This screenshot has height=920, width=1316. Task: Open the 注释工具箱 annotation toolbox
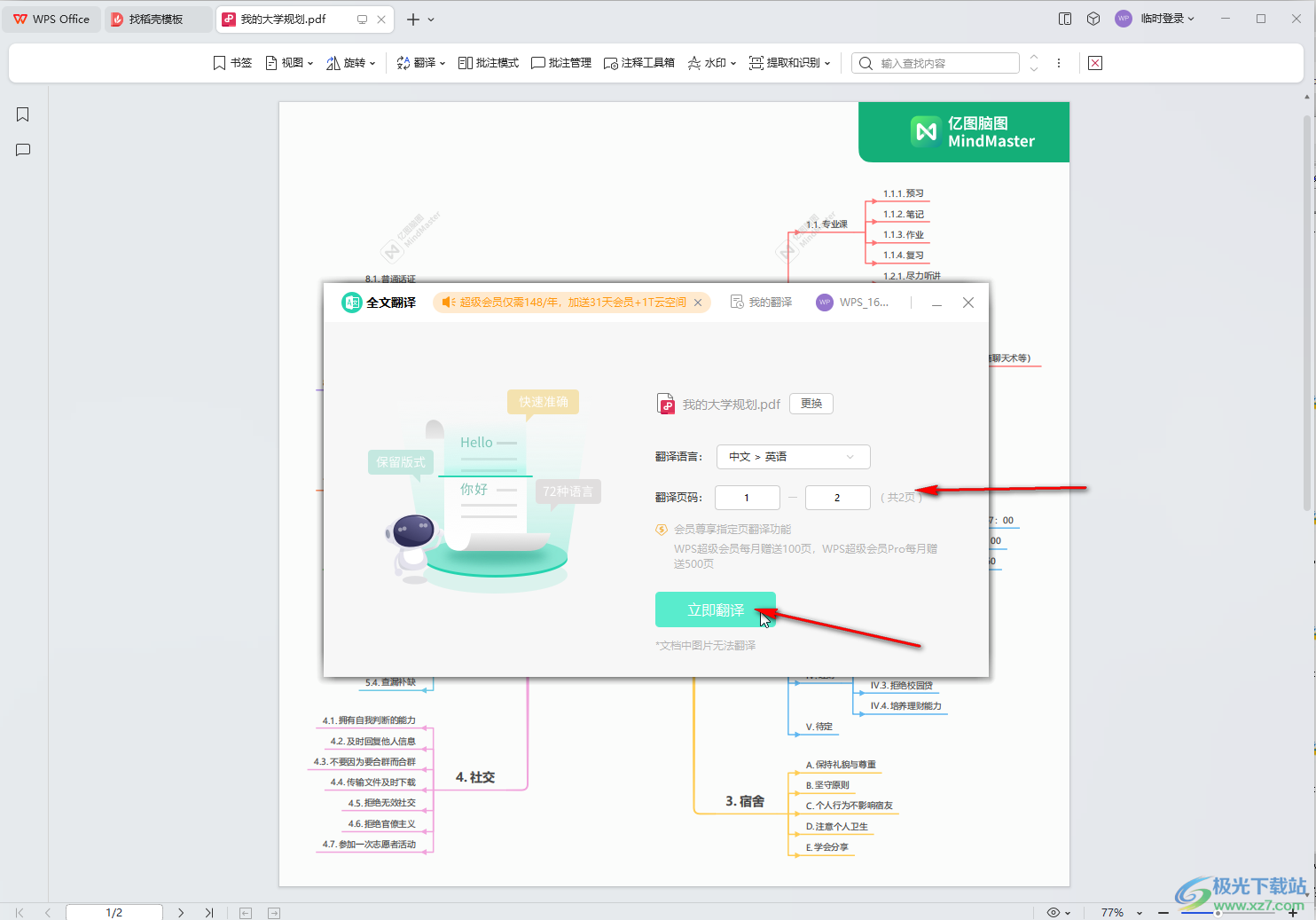[x=639, y=63]
